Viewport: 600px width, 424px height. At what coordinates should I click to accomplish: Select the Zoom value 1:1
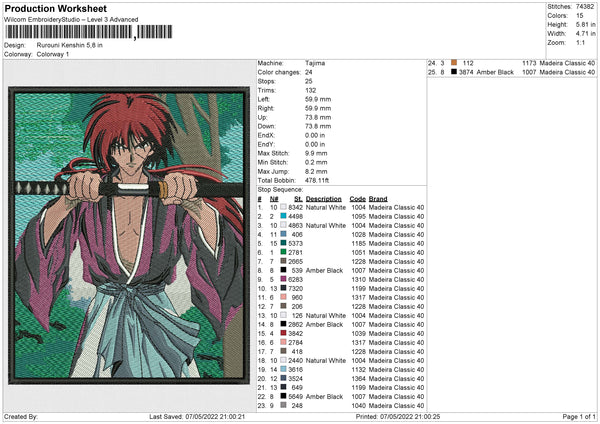[580, 42]
